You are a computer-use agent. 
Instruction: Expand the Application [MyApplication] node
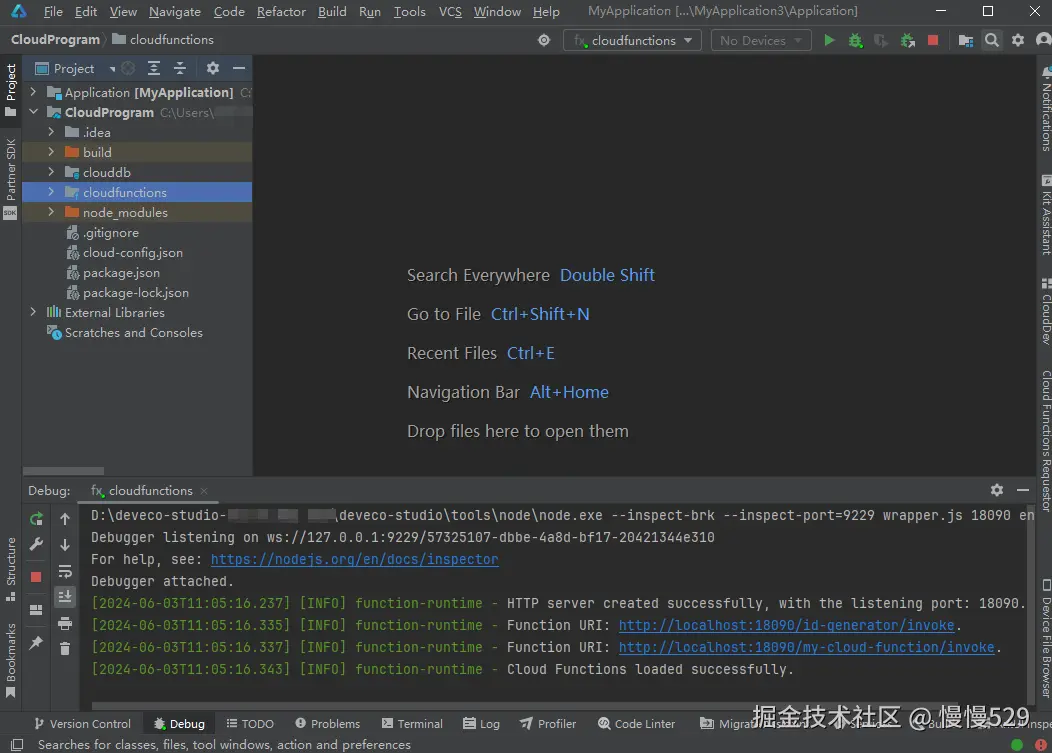point(33,92)
